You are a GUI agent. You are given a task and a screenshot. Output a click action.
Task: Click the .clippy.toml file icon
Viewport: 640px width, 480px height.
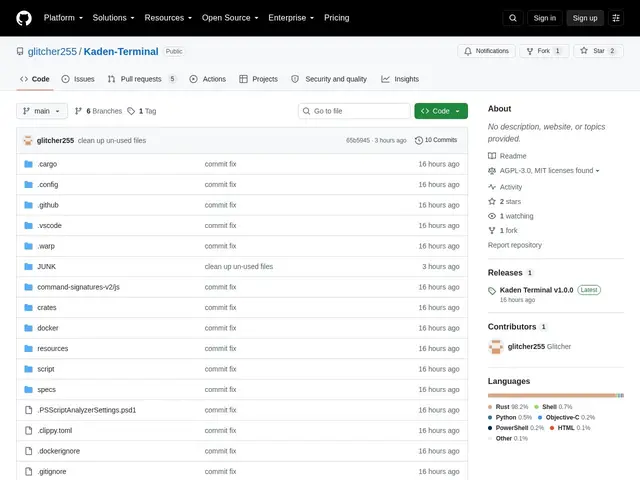[28, 431]
